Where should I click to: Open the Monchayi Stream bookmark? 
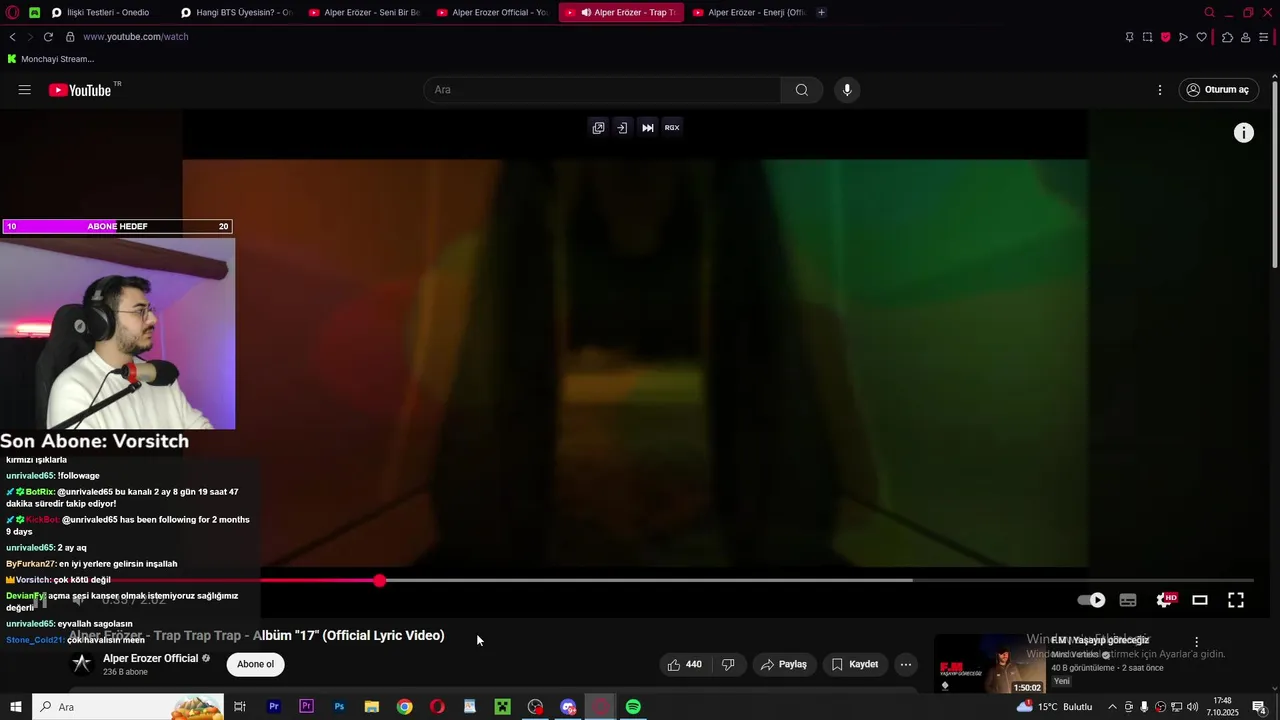pos(50,59)
